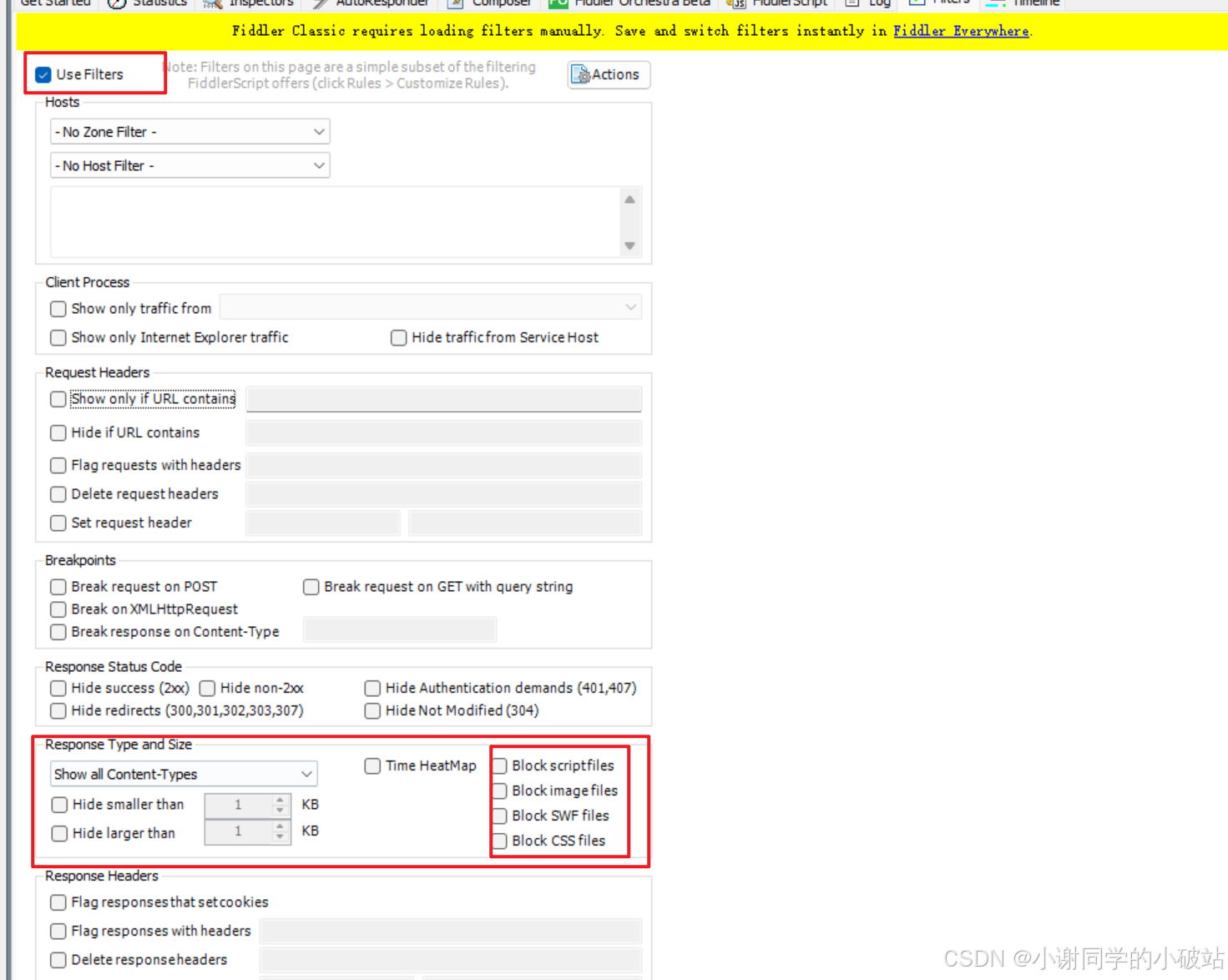
Task: Check Hide if URL contains
Action: coord(58,432)
